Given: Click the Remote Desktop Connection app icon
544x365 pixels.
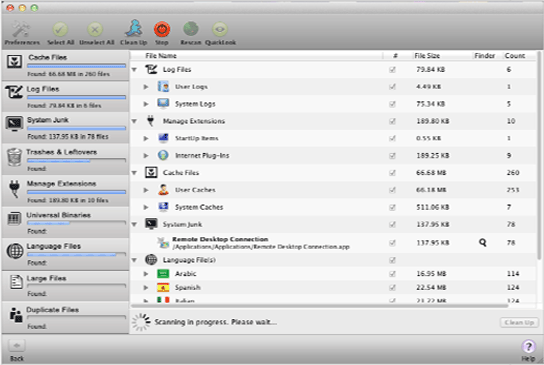Looking at the screenshot, I should 163,243.
